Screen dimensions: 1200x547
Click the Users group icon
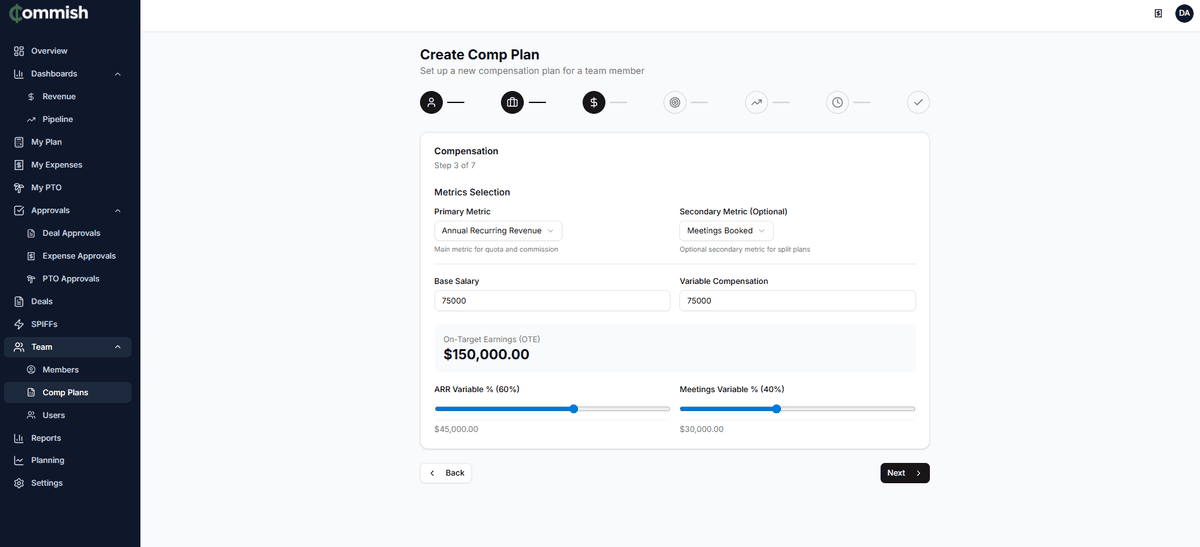pyautogui.click(x=31, y=415)
